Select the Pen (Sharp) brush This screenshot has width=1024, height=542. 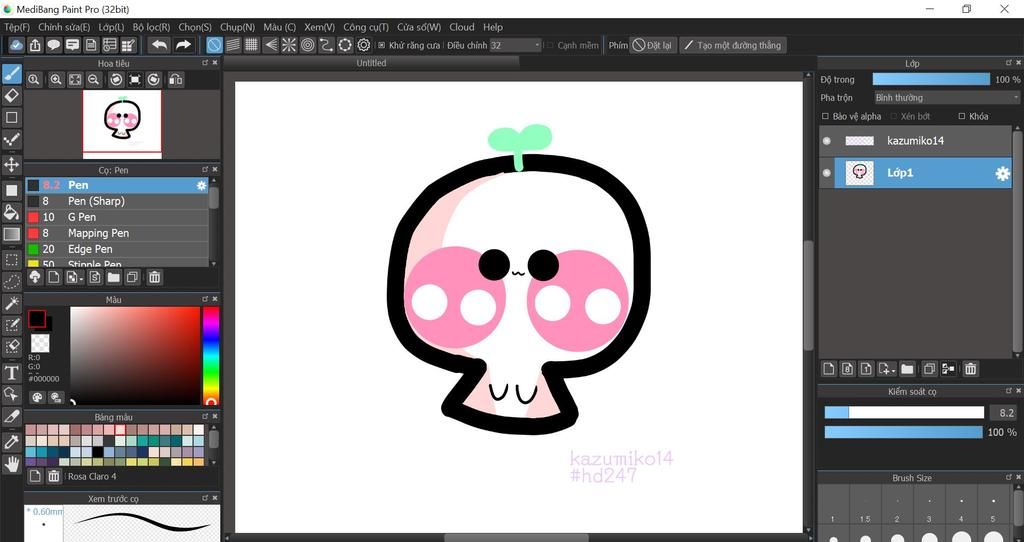(x=118, y=201)
